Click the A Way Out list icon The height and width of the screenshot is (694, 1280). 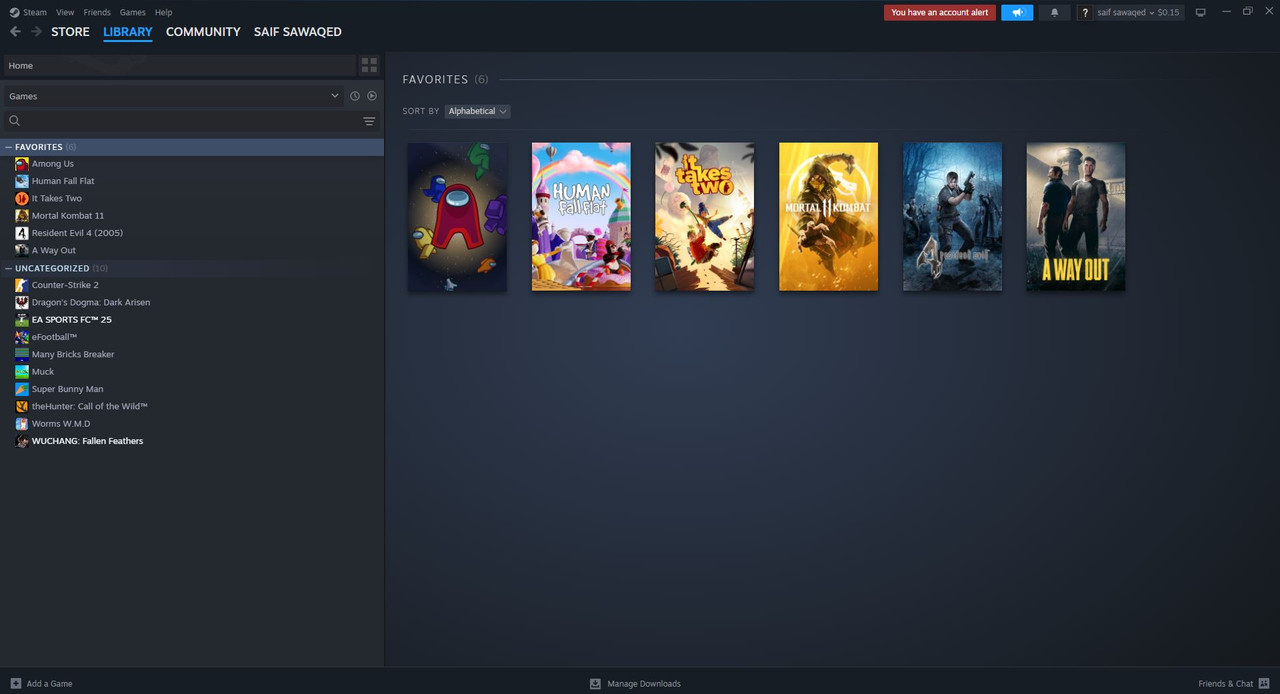click(x=22, y=250)
